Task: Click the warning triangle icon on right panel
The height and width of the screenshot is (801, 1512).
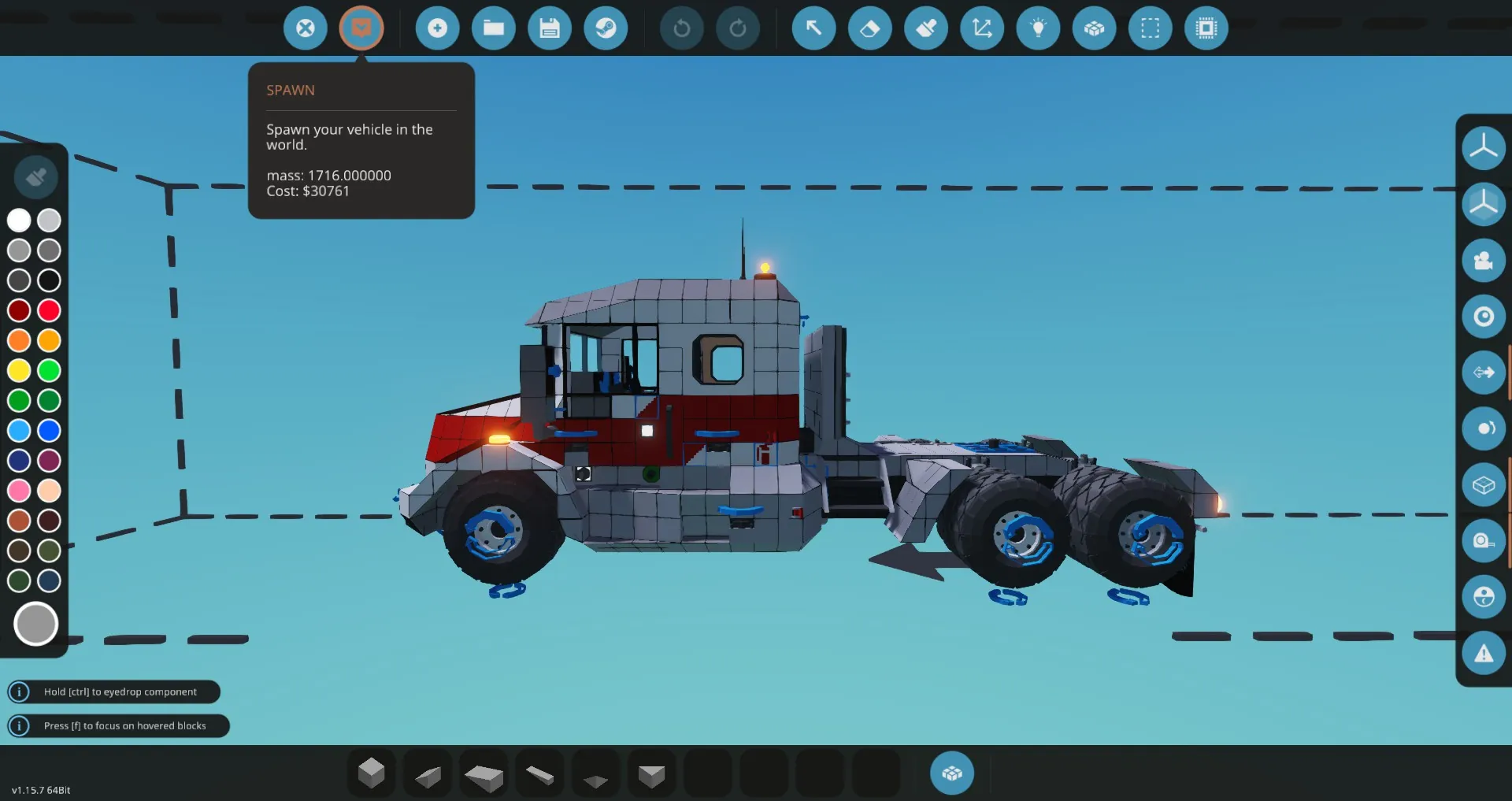Action: pyautogui.click(x=1484, y=653)
